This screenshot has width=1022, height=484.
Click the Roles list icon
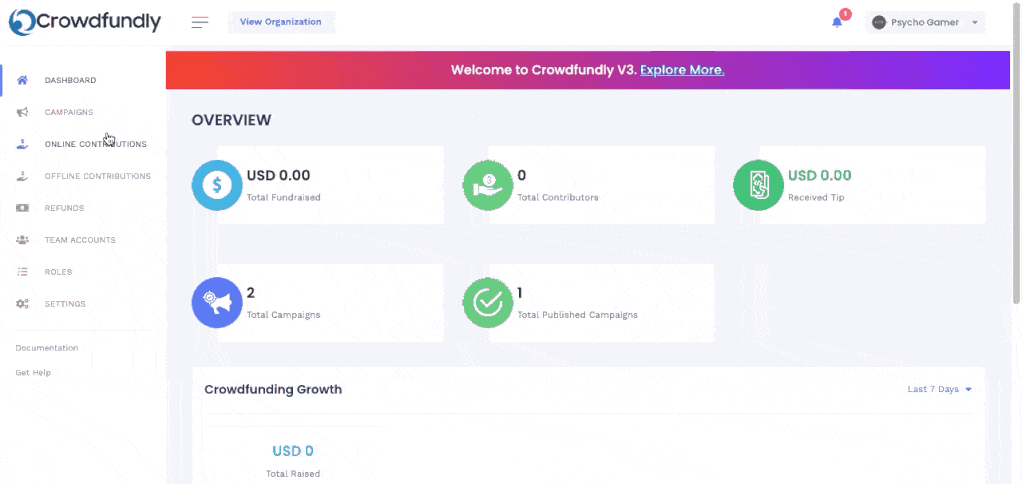point(22,272)
